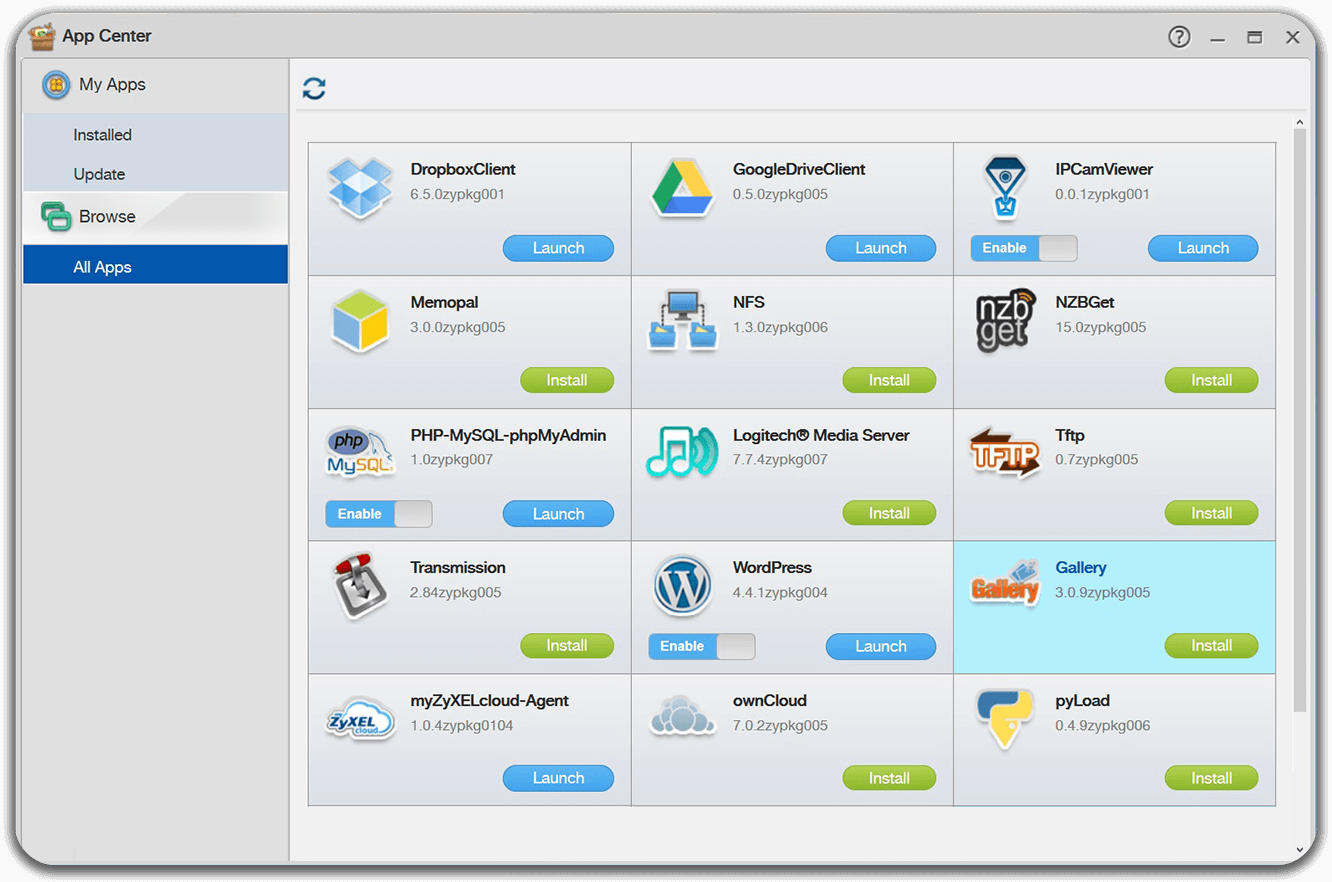Click the Logitech Media Server icon
The width and height of the screenshot is (1332, 882).
click(x=682, y=451)
